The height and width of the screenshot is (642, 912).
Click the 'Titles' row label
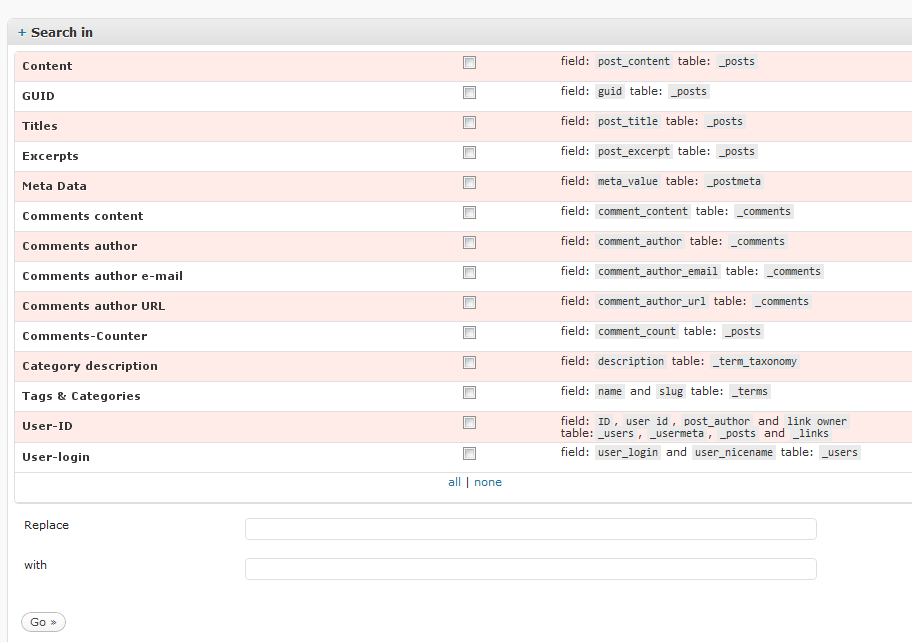pyautogui.click(x=40, y=126)
